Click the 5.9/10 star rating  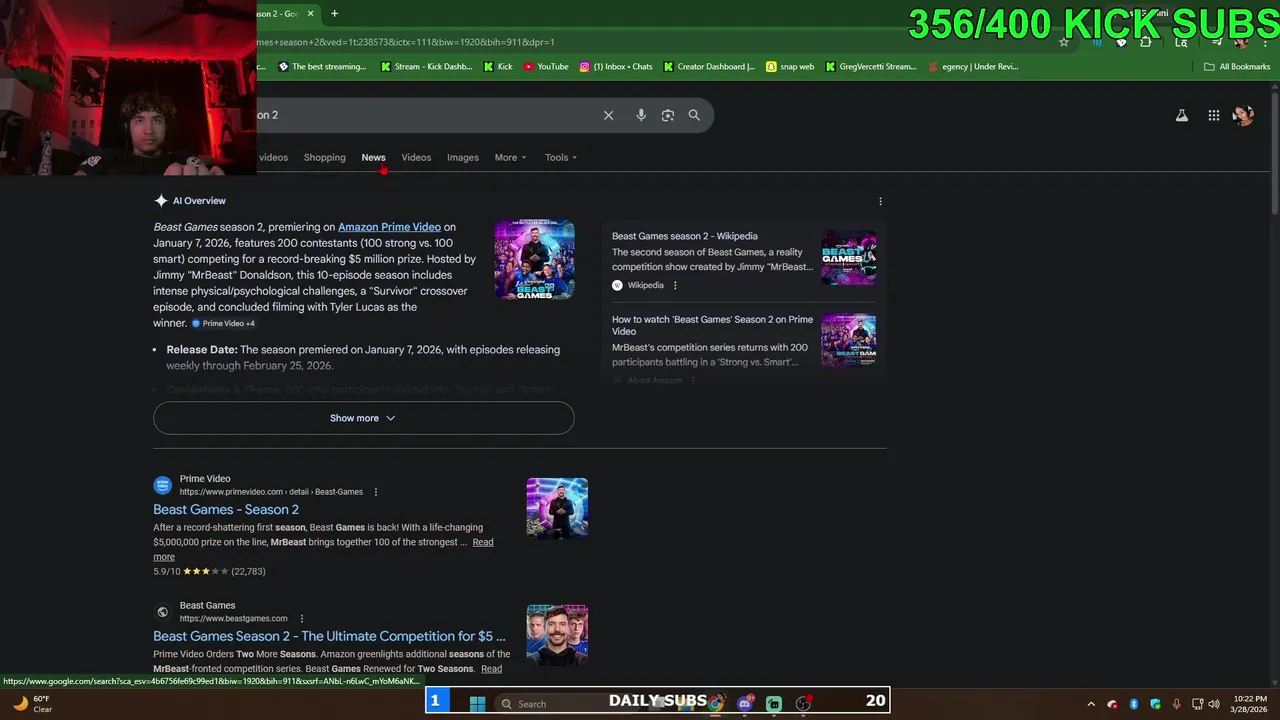209,572
